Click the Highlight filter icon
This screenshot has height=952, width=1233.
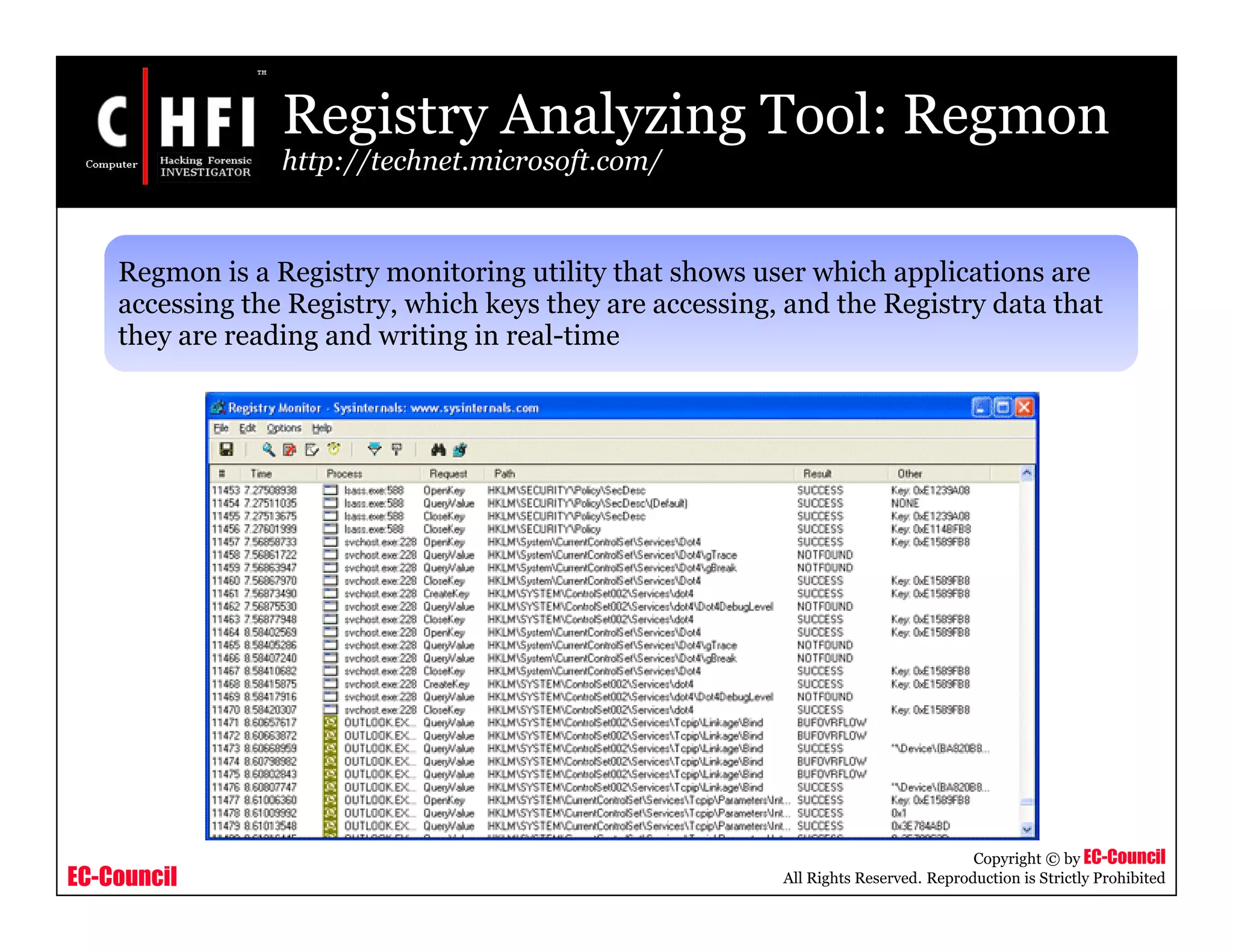tap(397, 449)
